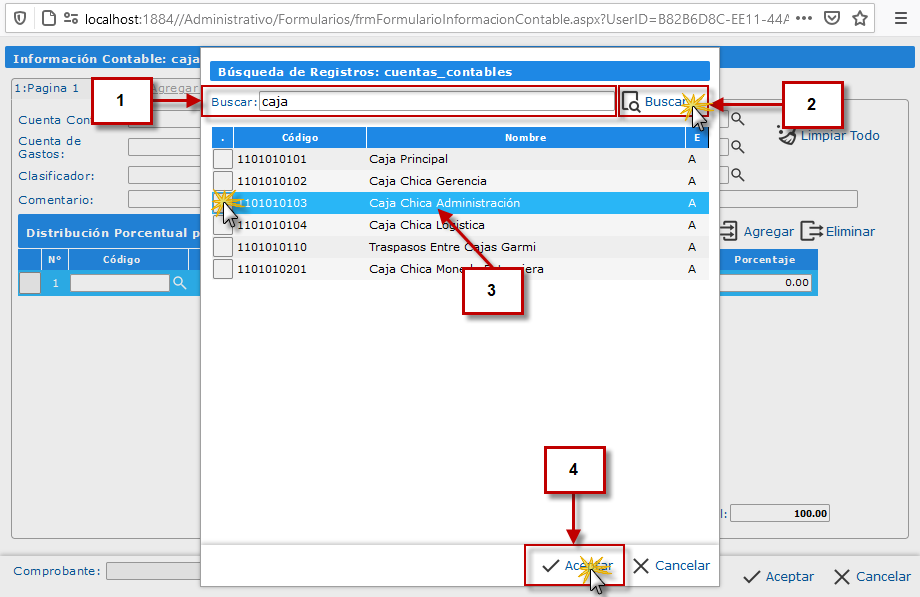Click the Buscar search button in dialog
The width and height of the screenshot is (920, 597).
[655, 102]
